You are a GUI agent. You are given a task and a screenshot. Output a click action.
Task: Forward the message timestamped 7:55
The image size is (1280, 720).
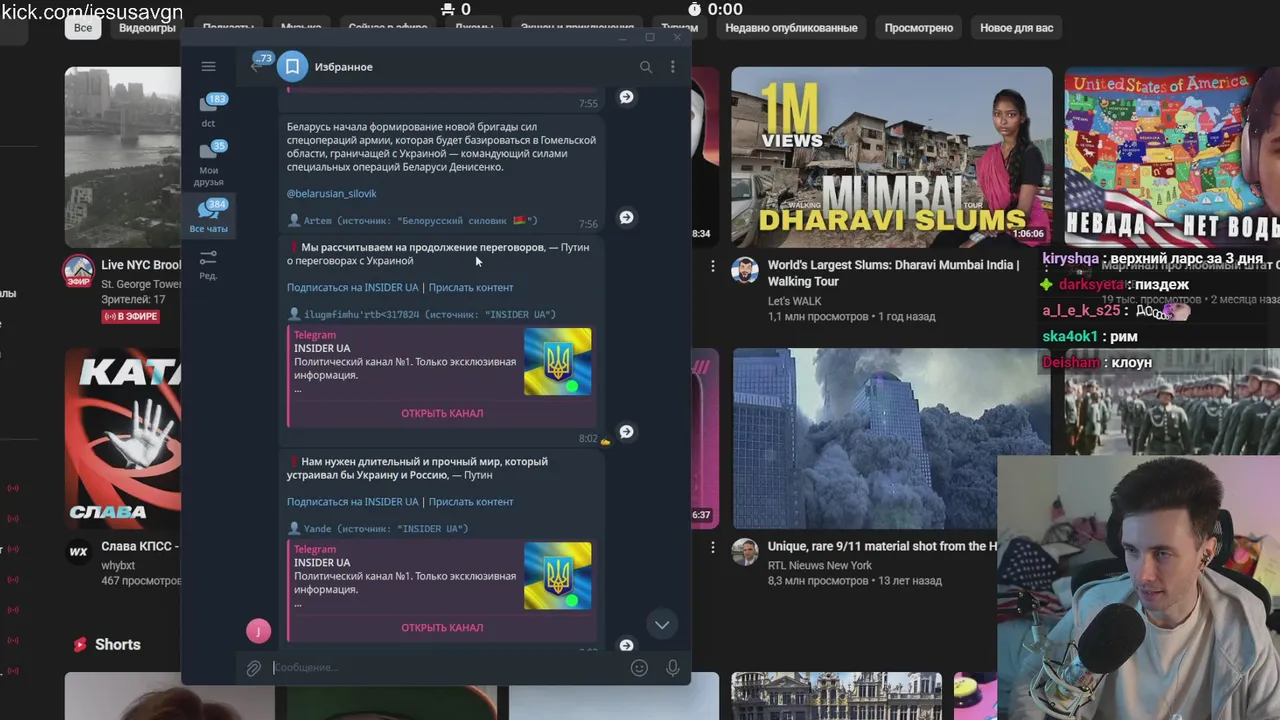[x=626, y=97]
